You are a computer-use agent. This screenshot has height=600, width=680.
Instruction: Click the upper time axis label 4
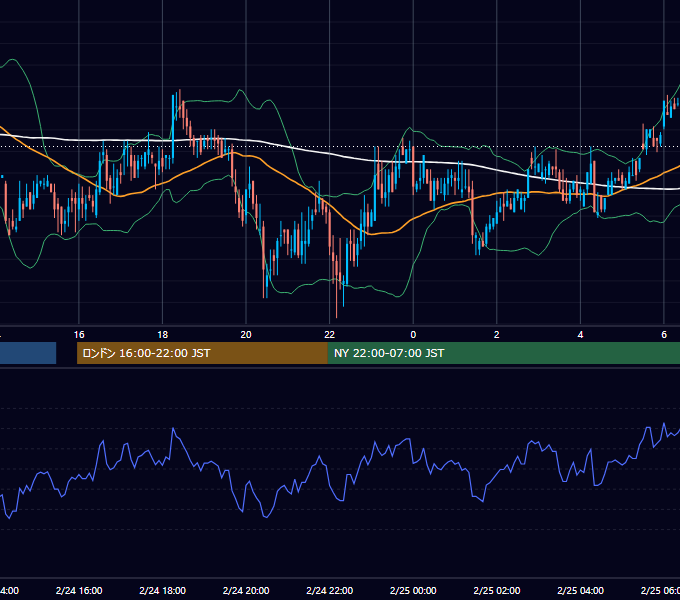click(x=580, y=335)
